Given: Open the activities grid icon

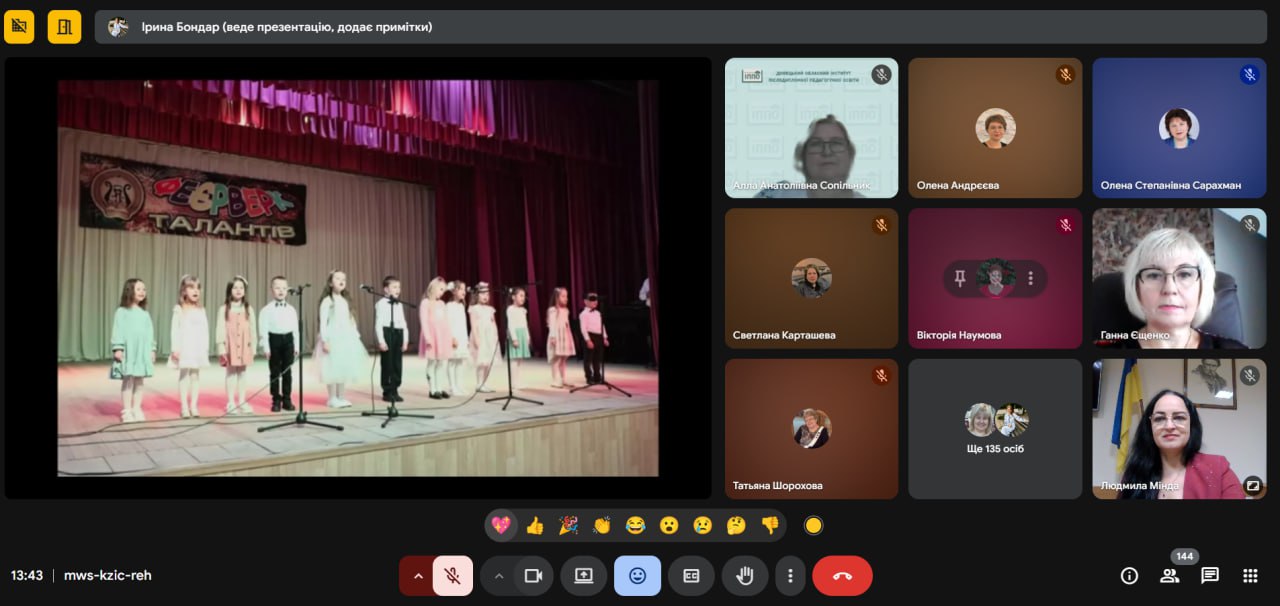Looking at the screenshot, I should 1250,576.
